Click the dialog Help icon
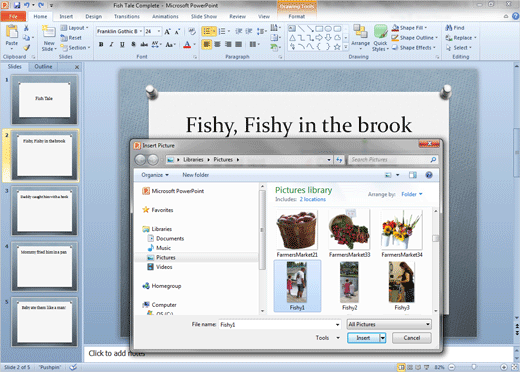 click(429, 175)
